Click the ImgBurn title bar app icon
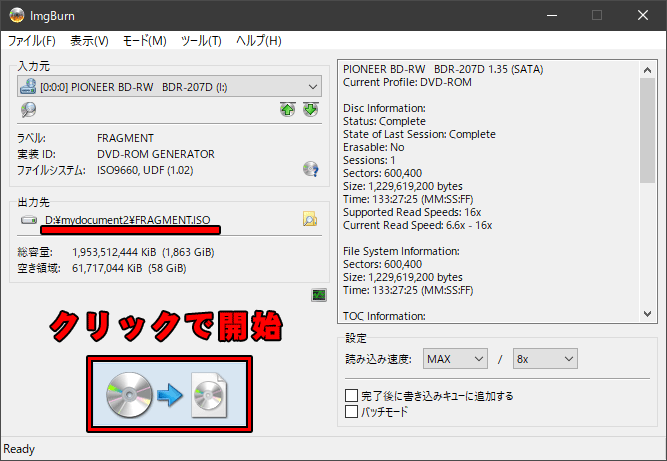The width and height of the screenshot is (667, 461). click(x=17, y=15)
